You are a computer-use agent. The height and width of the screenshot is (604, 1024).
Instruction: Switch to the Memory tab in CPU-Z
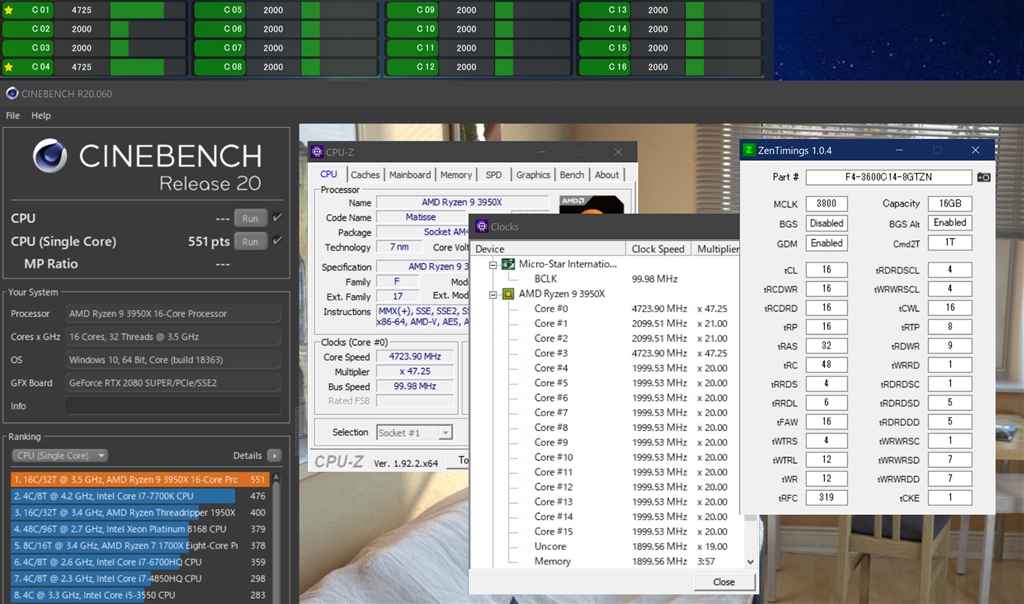coord(456,174)
